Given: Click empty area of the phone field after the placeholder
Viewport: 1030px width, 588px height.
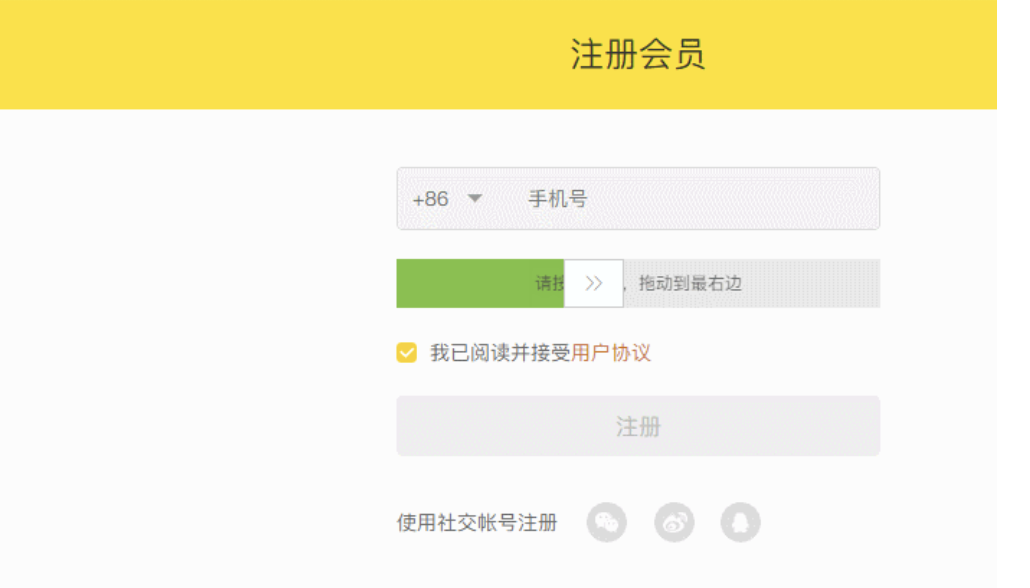Looking at the screenshot, I should coord(732,198).
